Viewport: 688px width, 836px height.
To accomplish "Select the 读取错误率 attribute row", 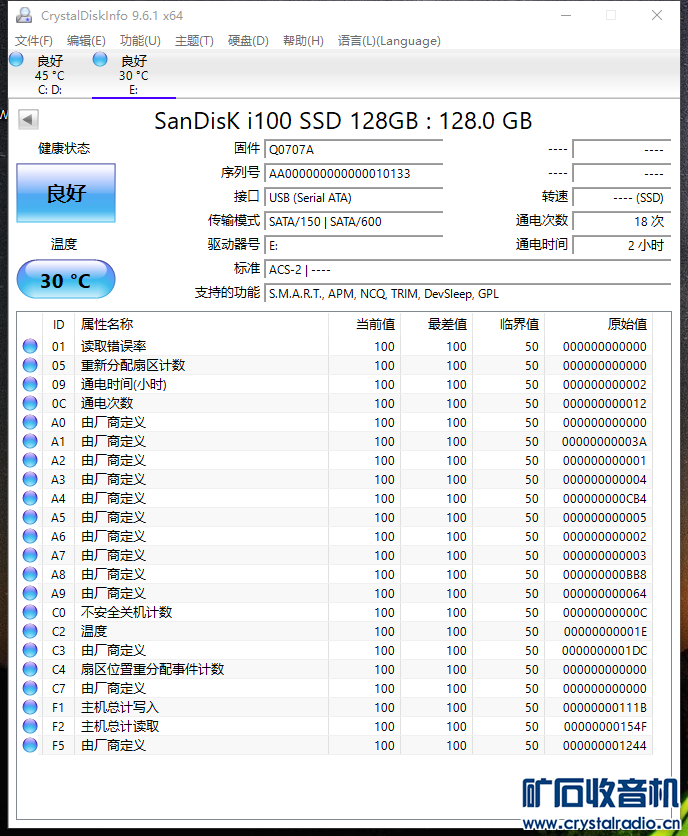I will [335, 347].
